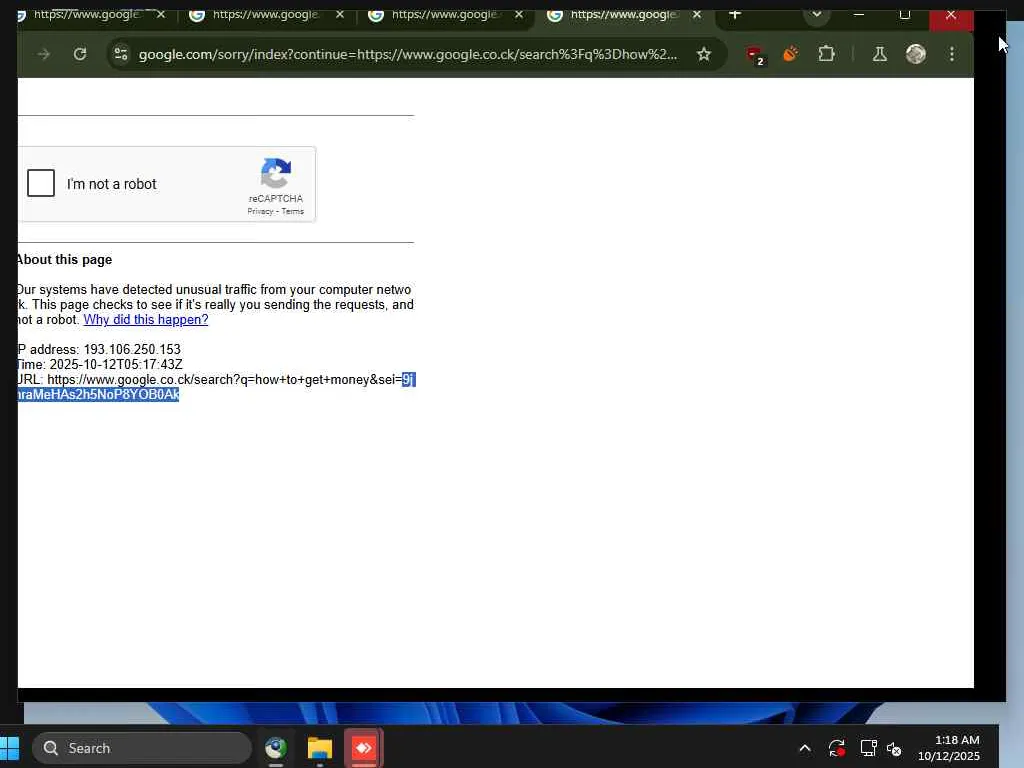Click the sync tray icon with red dot
The height and width of the screenshot is (768, 1024).
pyautogui.click(x=837, y=748)
